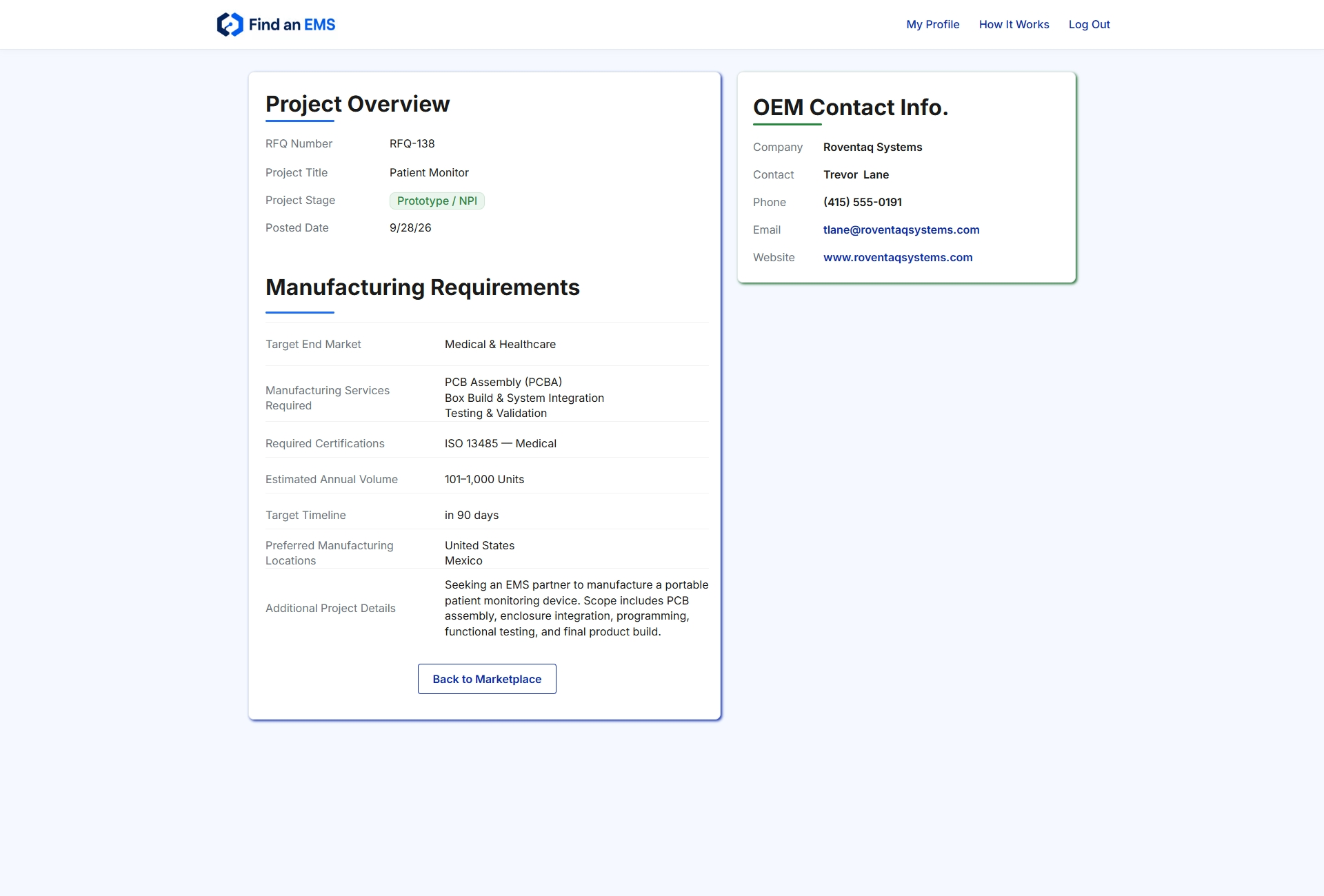The image size is (1324, 896).
Task: Click the Find an EMS logo icon
Action: point(230,25)
